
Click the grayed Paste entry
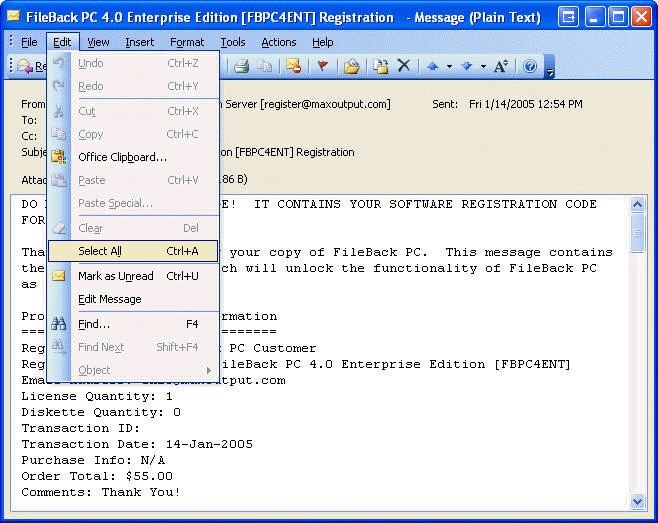[133, 180]
